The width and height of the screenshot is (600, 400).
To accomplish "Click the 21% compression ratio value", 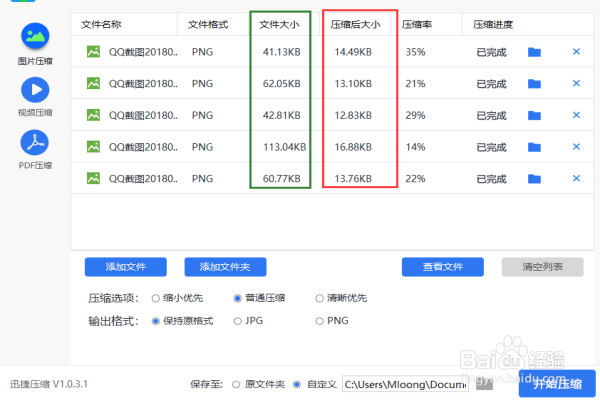I will pos(416,84).
